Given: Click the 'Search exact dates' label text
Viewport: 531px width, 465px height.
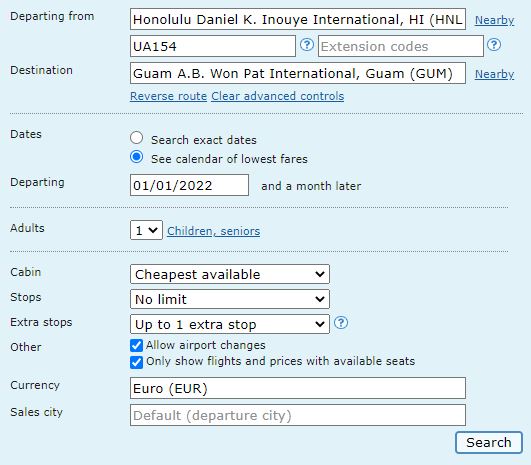Looking at the screenshot, I should tap(204, 140).
